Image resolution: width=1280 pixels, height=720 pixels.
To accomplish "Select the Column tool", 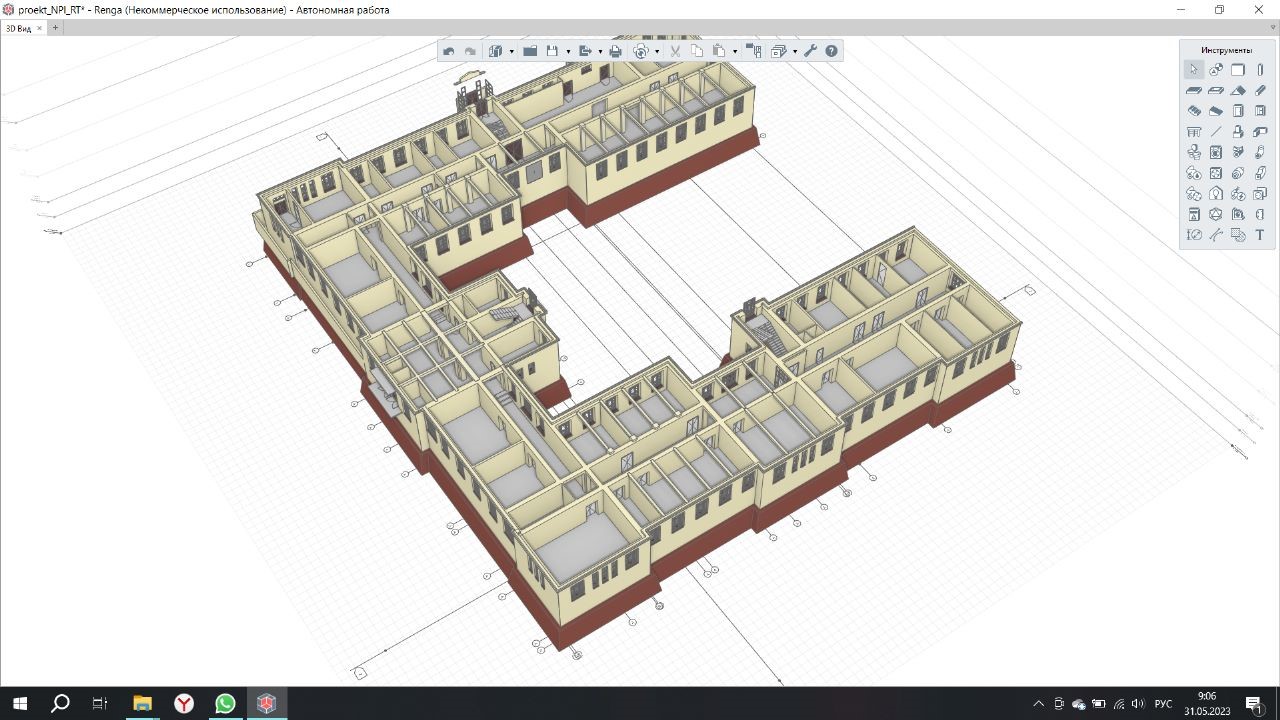I will (x=1260, y=70).
